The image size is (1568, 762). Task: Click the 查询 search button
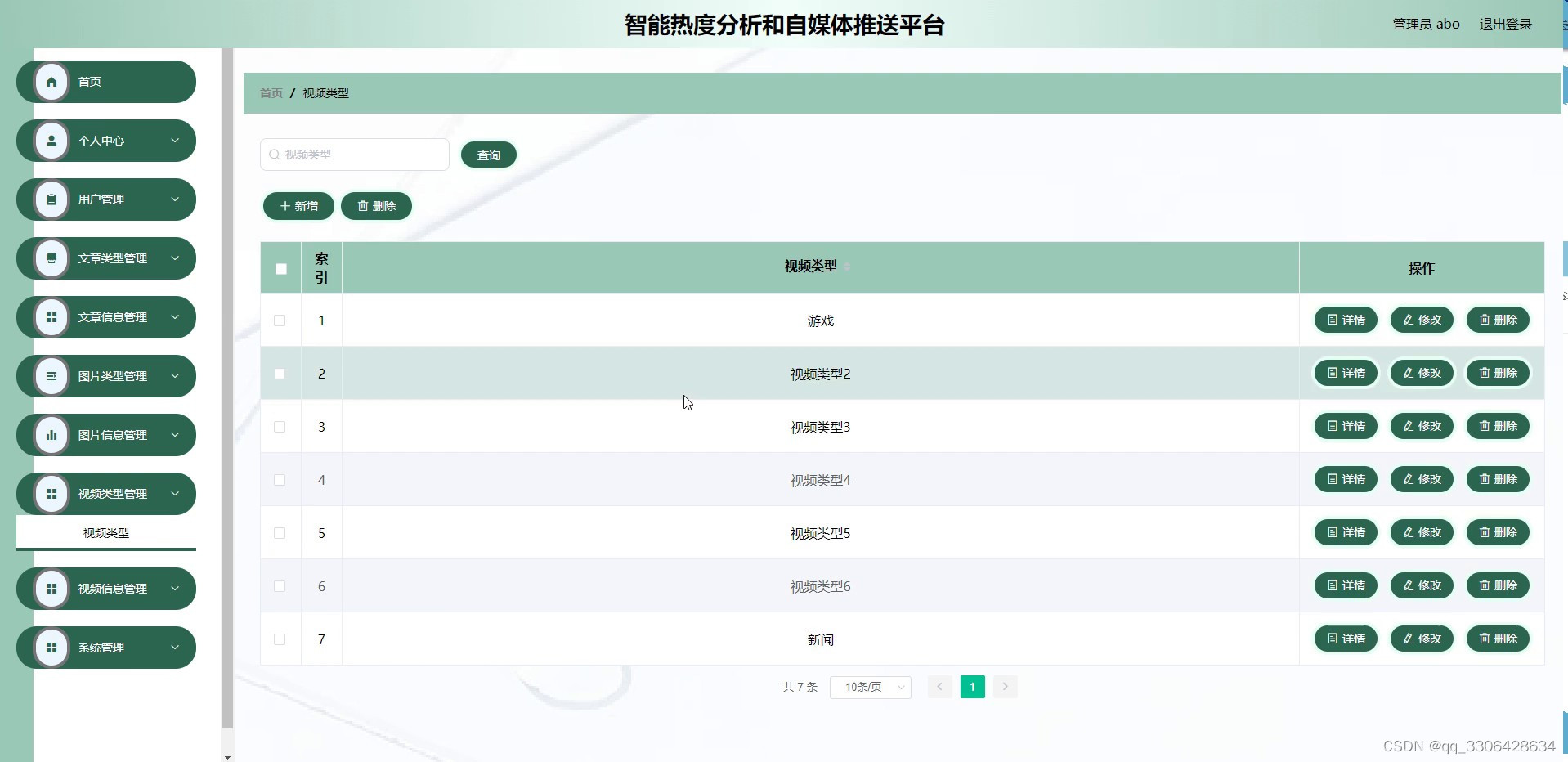point(489,155)
